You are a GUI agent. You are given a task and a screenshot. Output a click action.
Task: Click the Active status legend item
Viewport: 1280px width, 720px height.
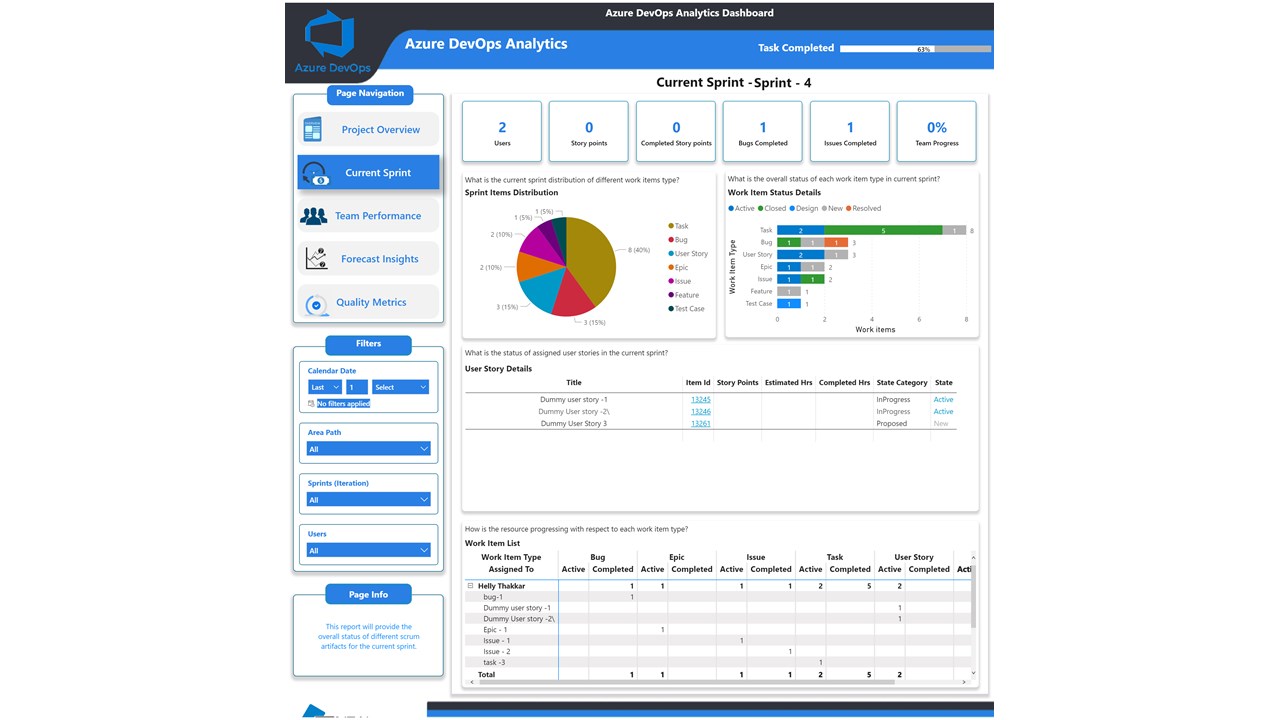[x=741, y=208]
